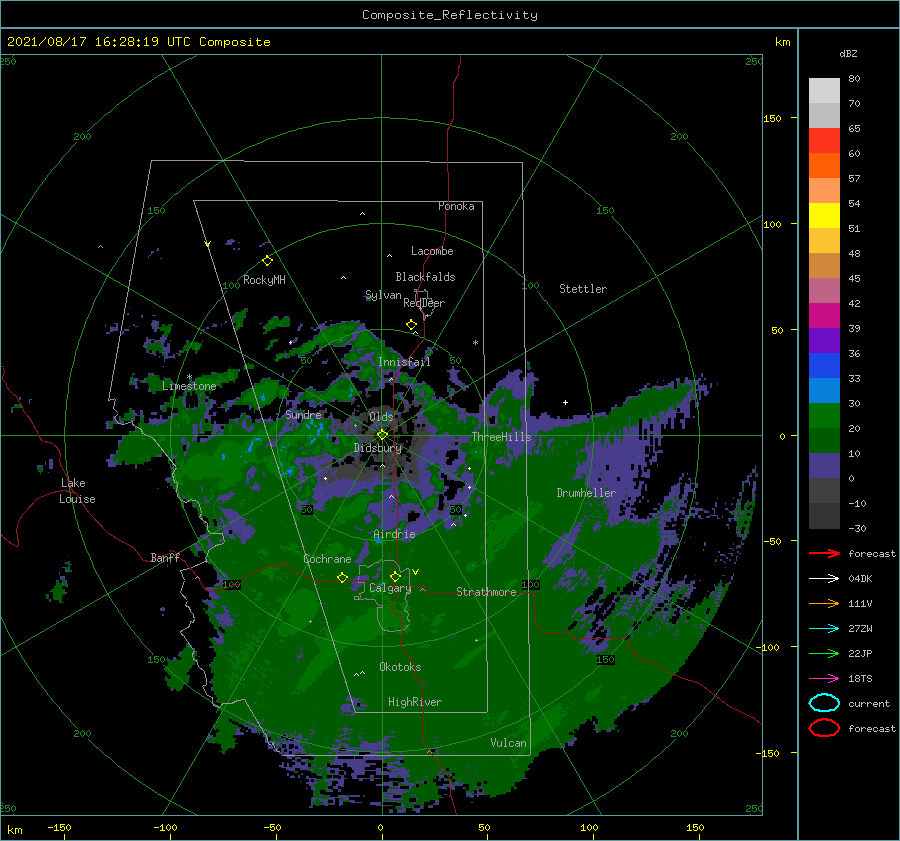Click the Banff town label
This screenshot has height=841, width=900.
[x=165, y=557]
